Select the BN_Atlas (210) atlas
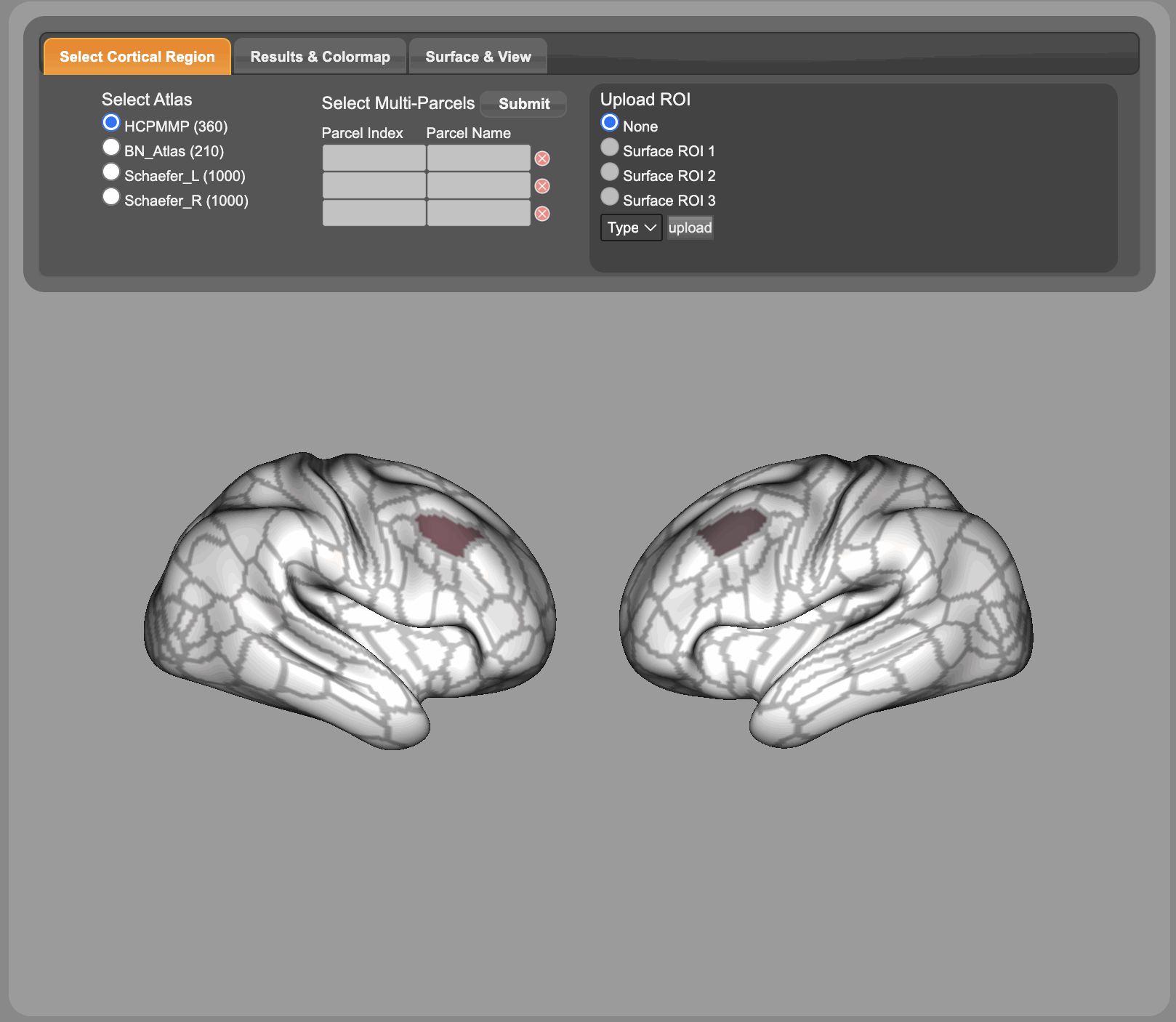Viewport: 1176px width, 1022px height. click(111, 148)
